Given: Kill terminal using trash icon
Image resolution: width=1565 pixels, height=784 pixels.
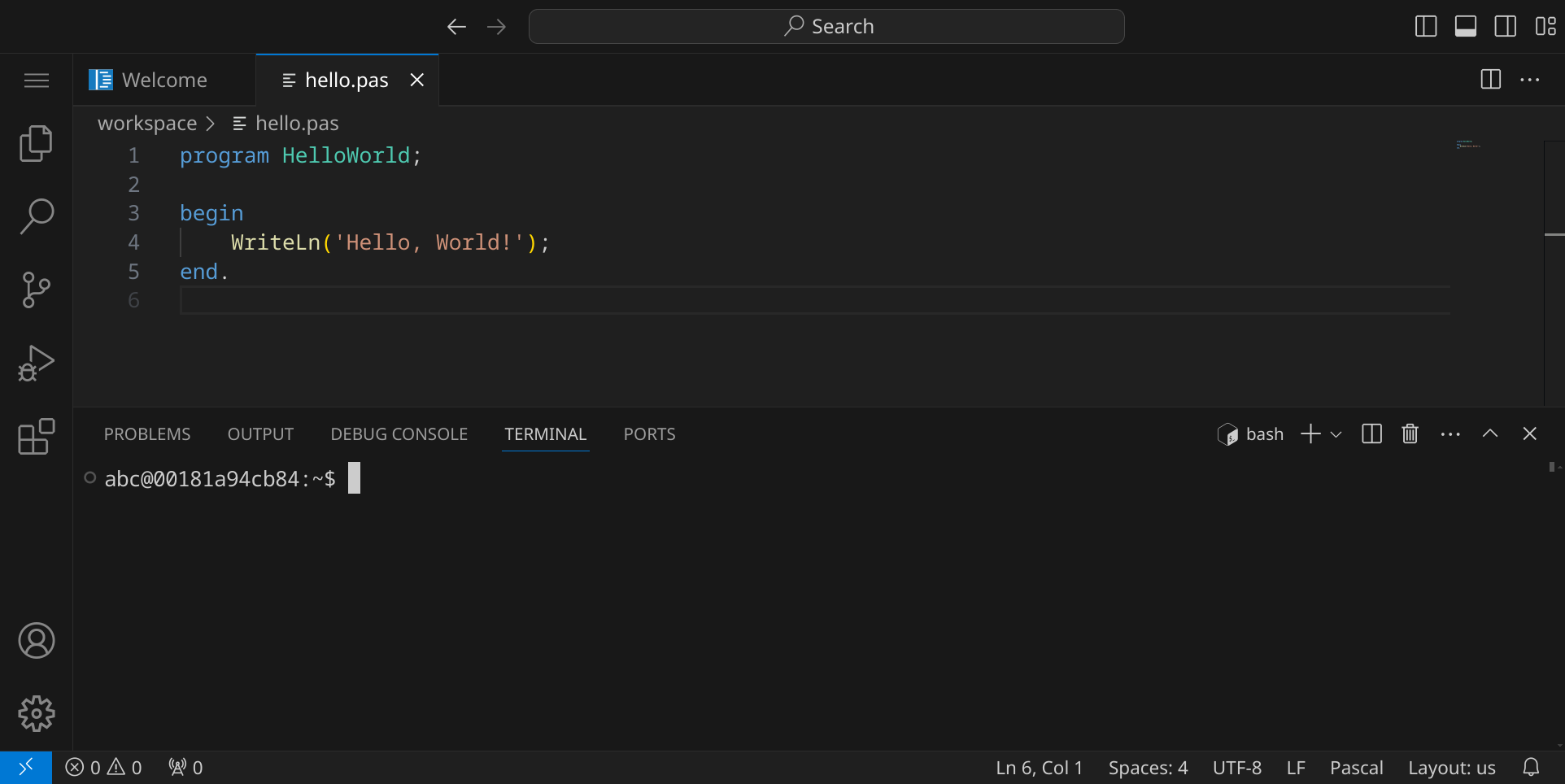Looking at the screenshot, I should 1410,434.
